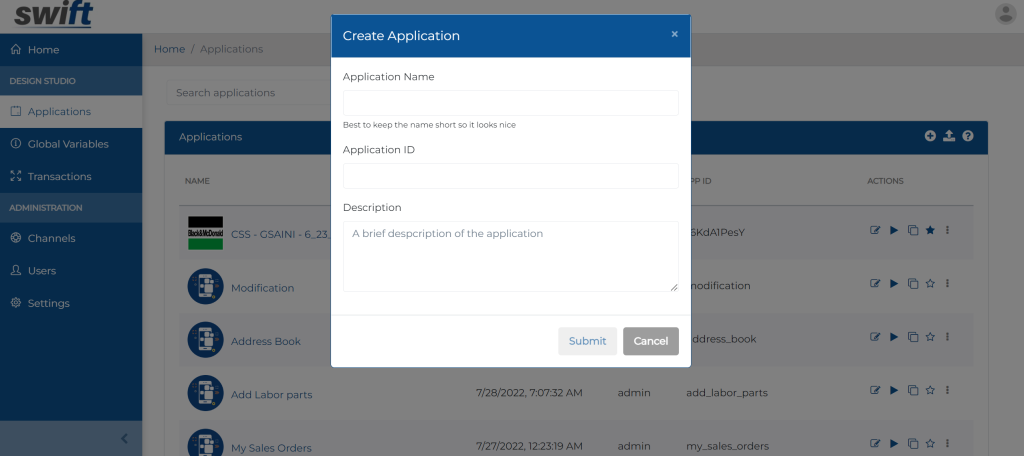Unfavorite the CSS - GSAINI application star

click(931, 230)
